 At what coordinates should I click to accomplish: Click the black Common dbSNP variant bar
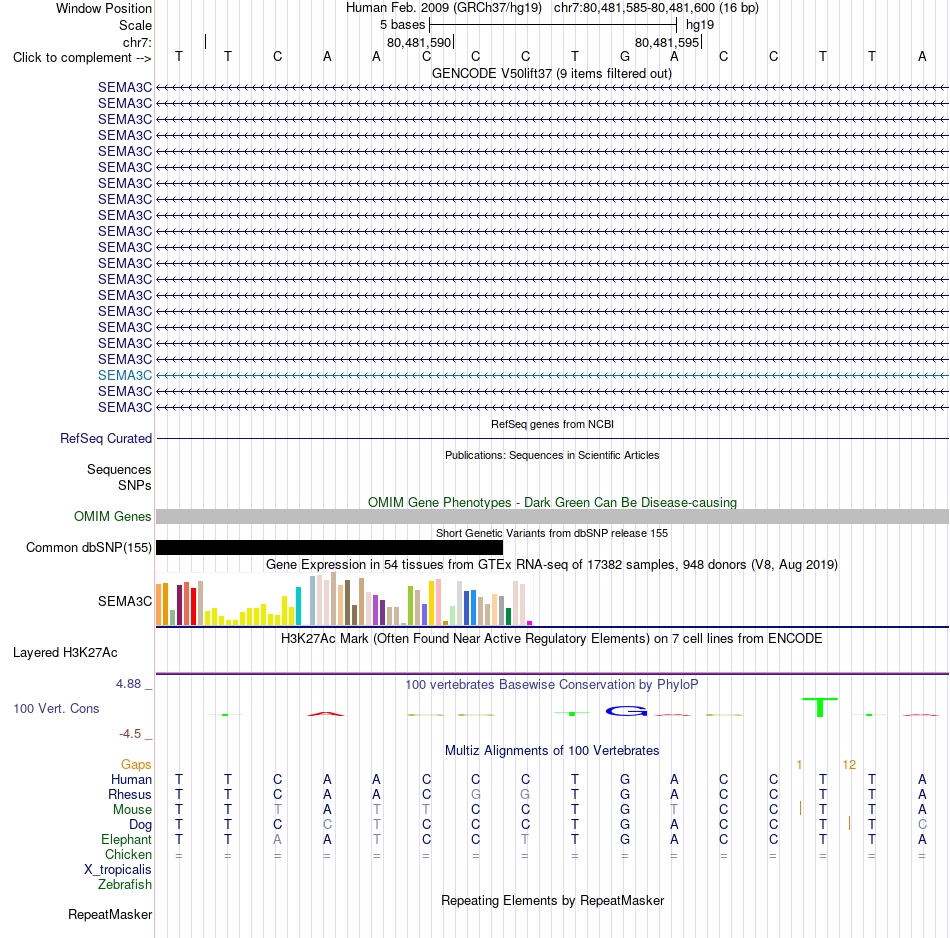(330, 548)
